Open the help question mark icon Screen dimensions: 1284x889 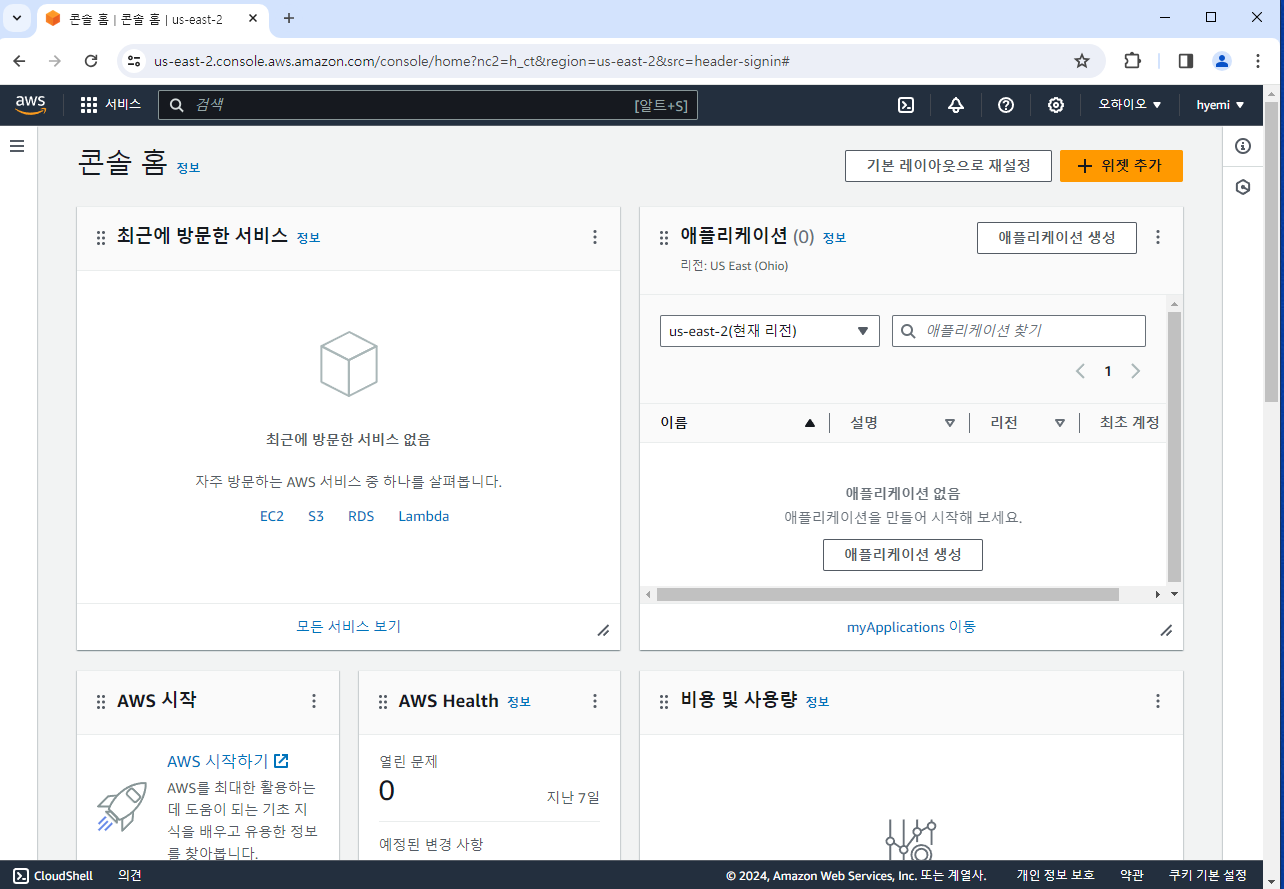pyautogui.click(x=1006, y=105)
